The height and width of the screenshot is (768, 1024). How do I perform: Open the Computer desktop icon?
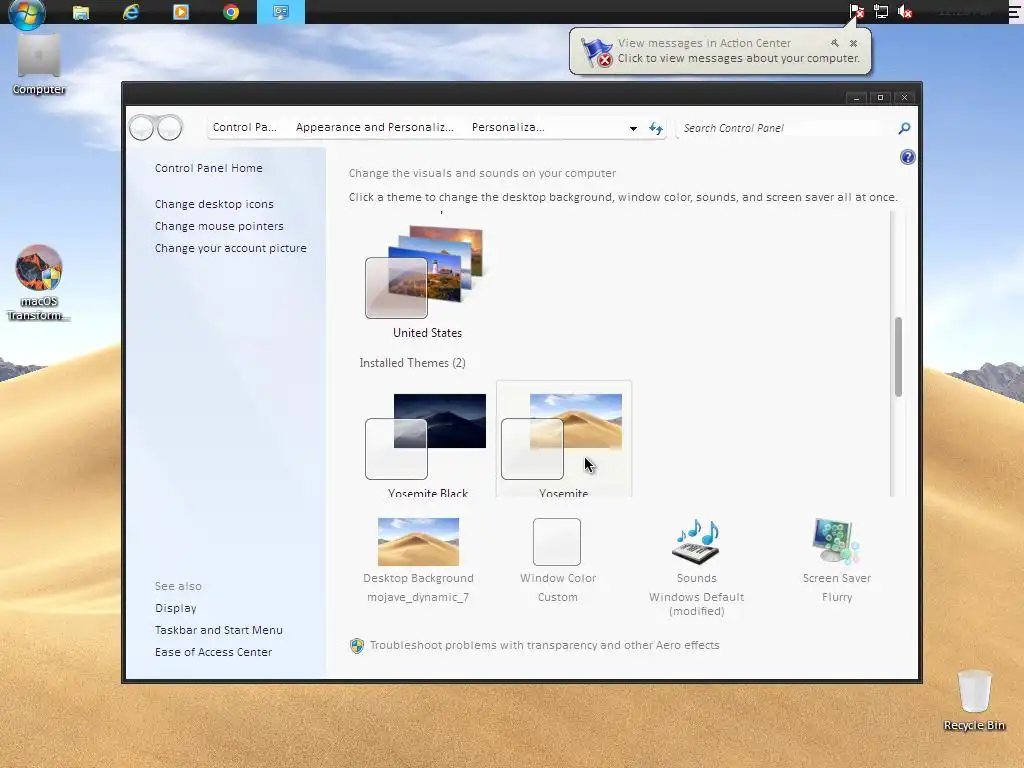[39, 63]
